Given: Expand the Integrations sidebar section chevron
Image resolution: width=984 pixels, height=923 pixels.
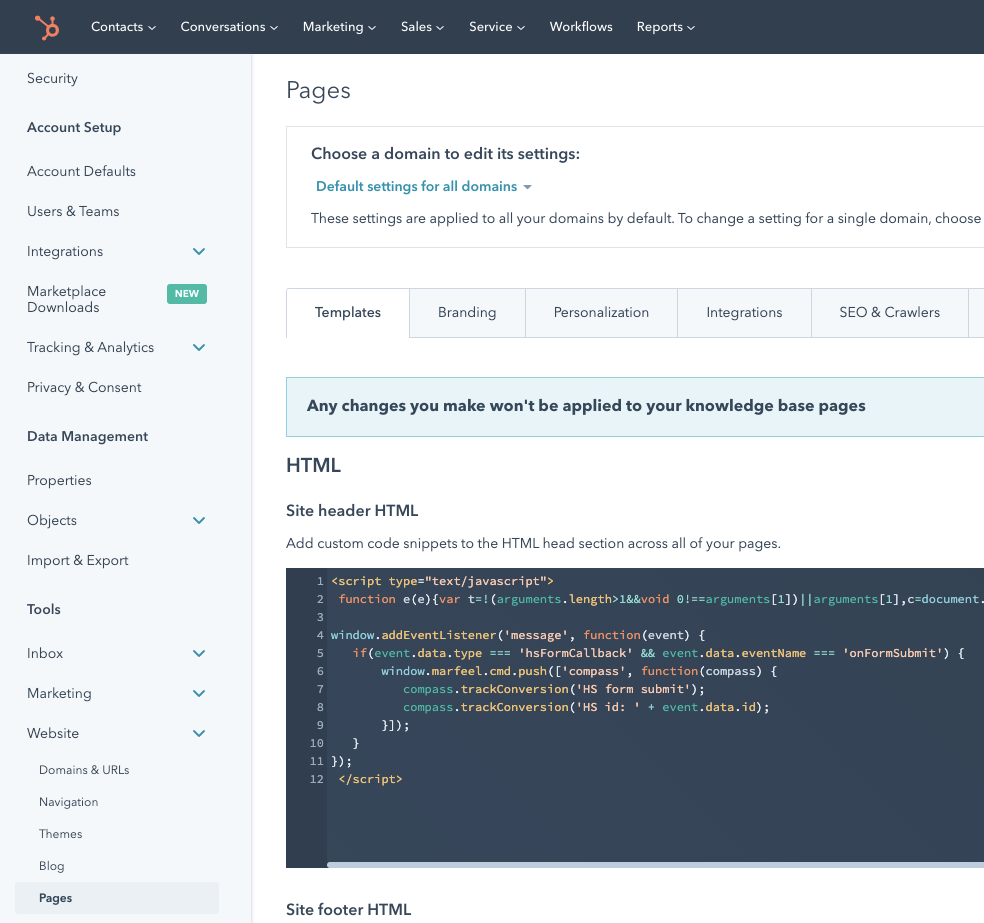Looking at the screenshot, I should click(x=199, y=252).
